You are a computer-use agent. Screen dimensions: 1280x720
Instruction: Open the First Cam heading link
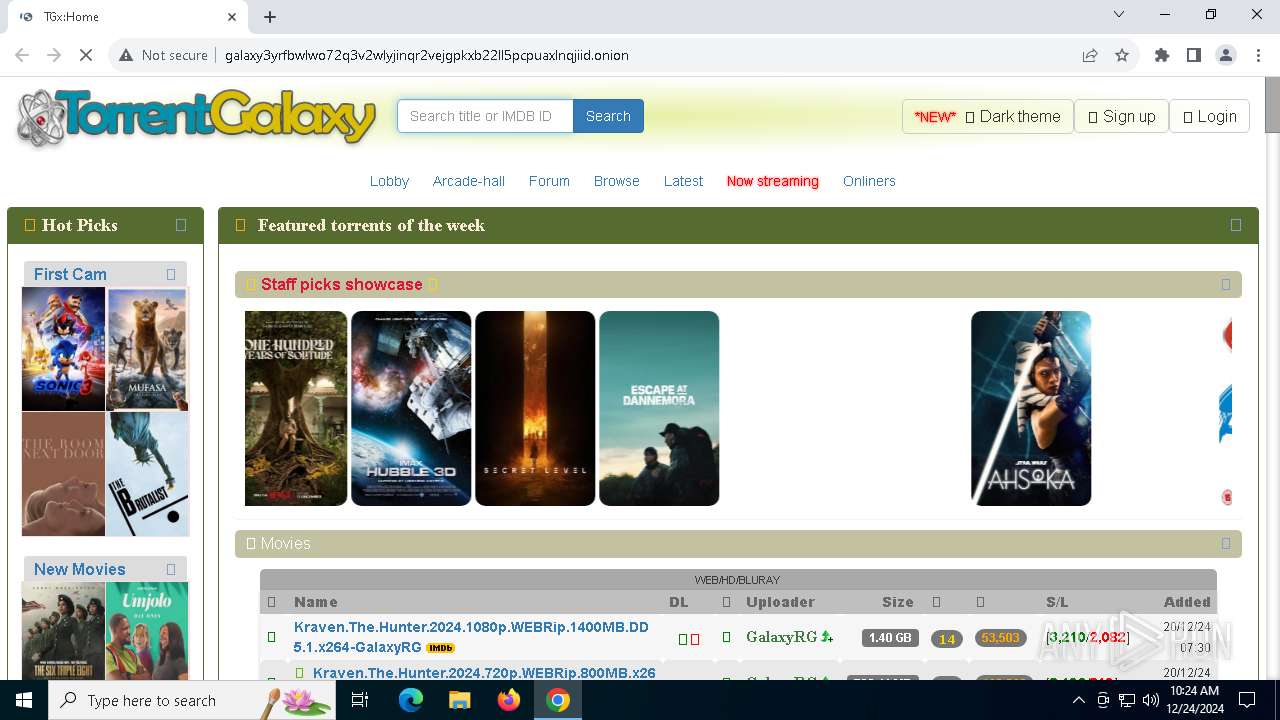70,274
